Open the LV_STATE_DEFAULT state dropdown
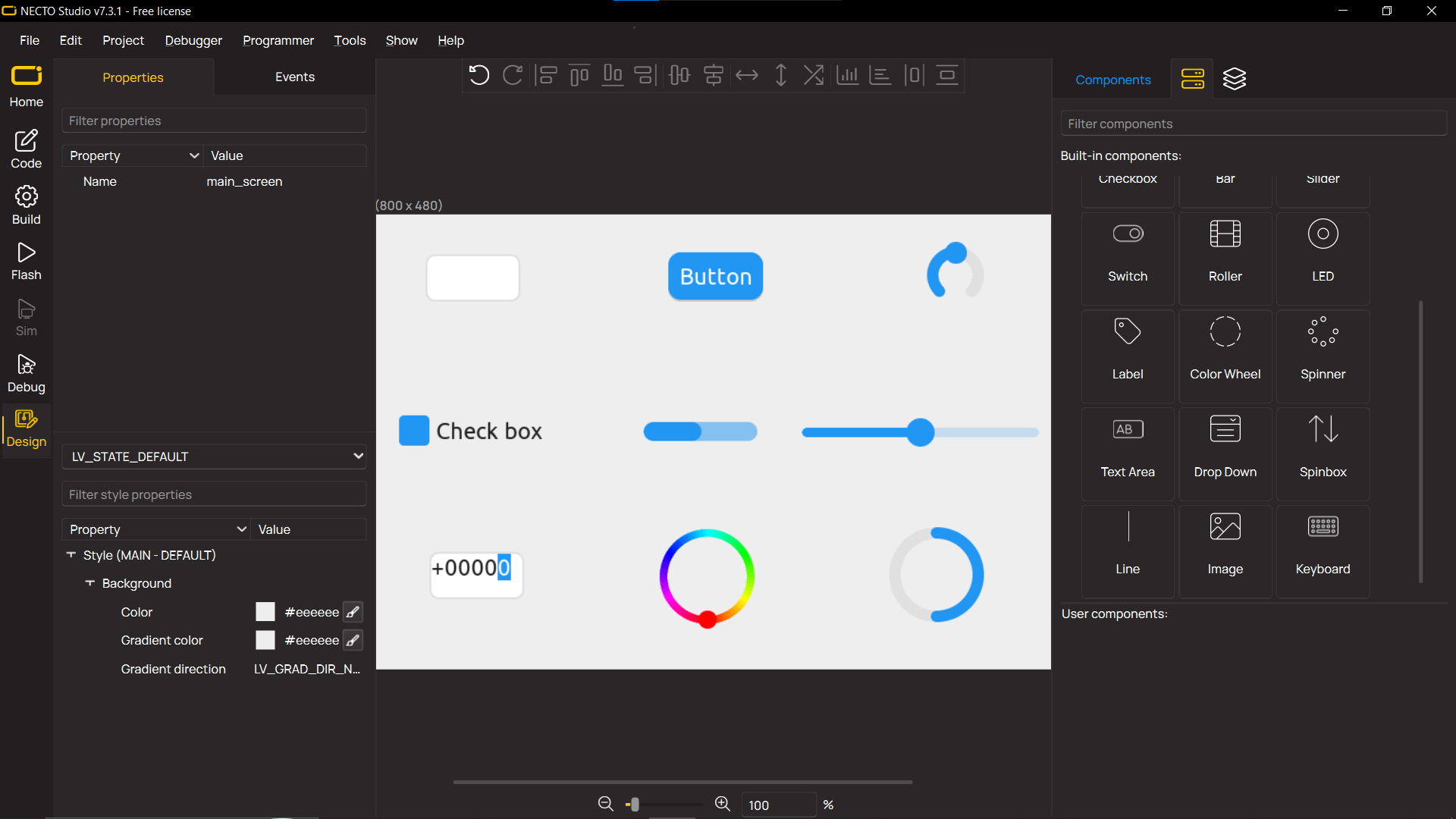Screen dimensions: 1456x819 click(x=214, y=457)
